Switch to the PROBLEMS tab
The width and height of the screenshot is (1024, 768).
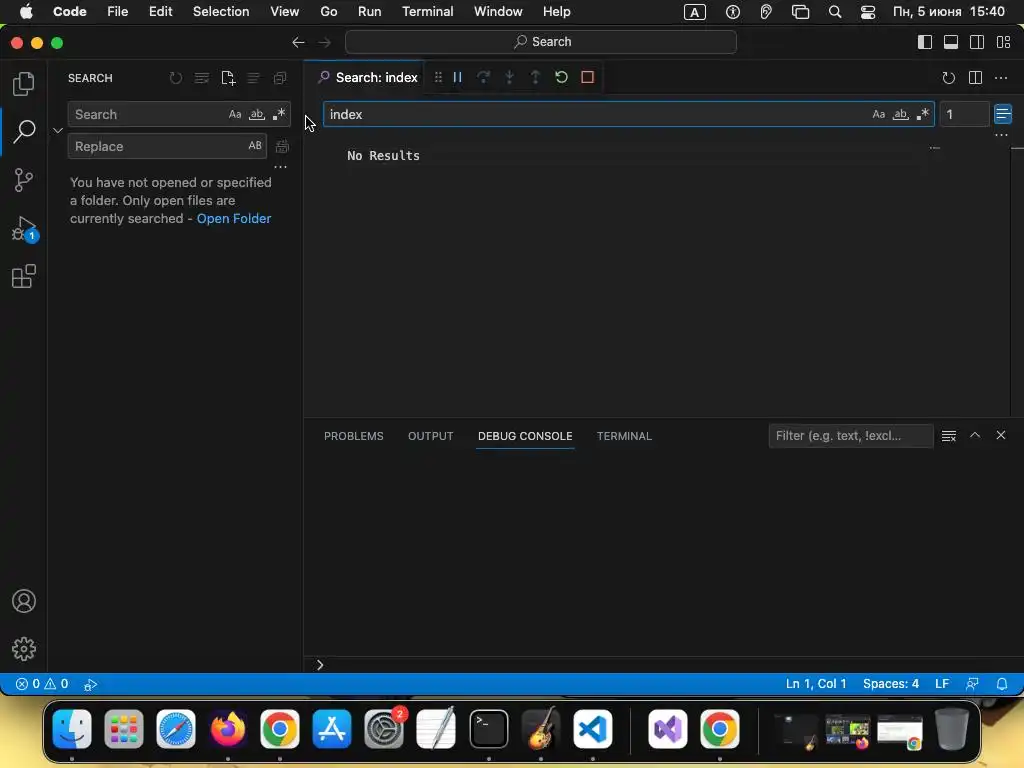(353, 436)
